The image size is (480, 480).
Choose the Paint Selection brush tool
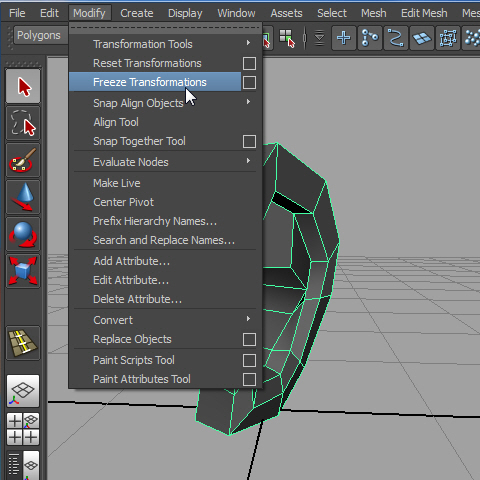[23, 160]
